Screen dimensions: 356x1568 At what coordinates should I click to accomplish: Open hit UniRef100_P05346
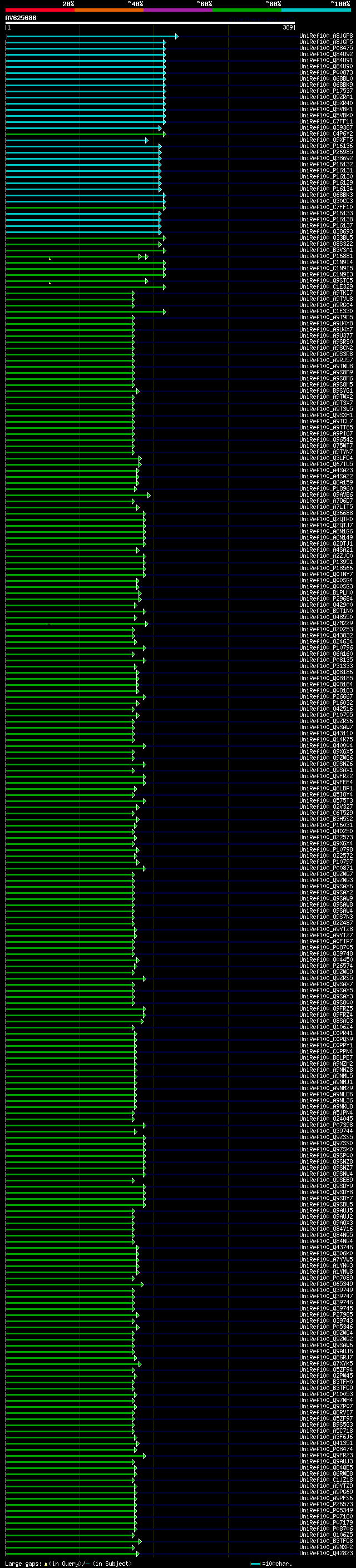pos(326,1327)
